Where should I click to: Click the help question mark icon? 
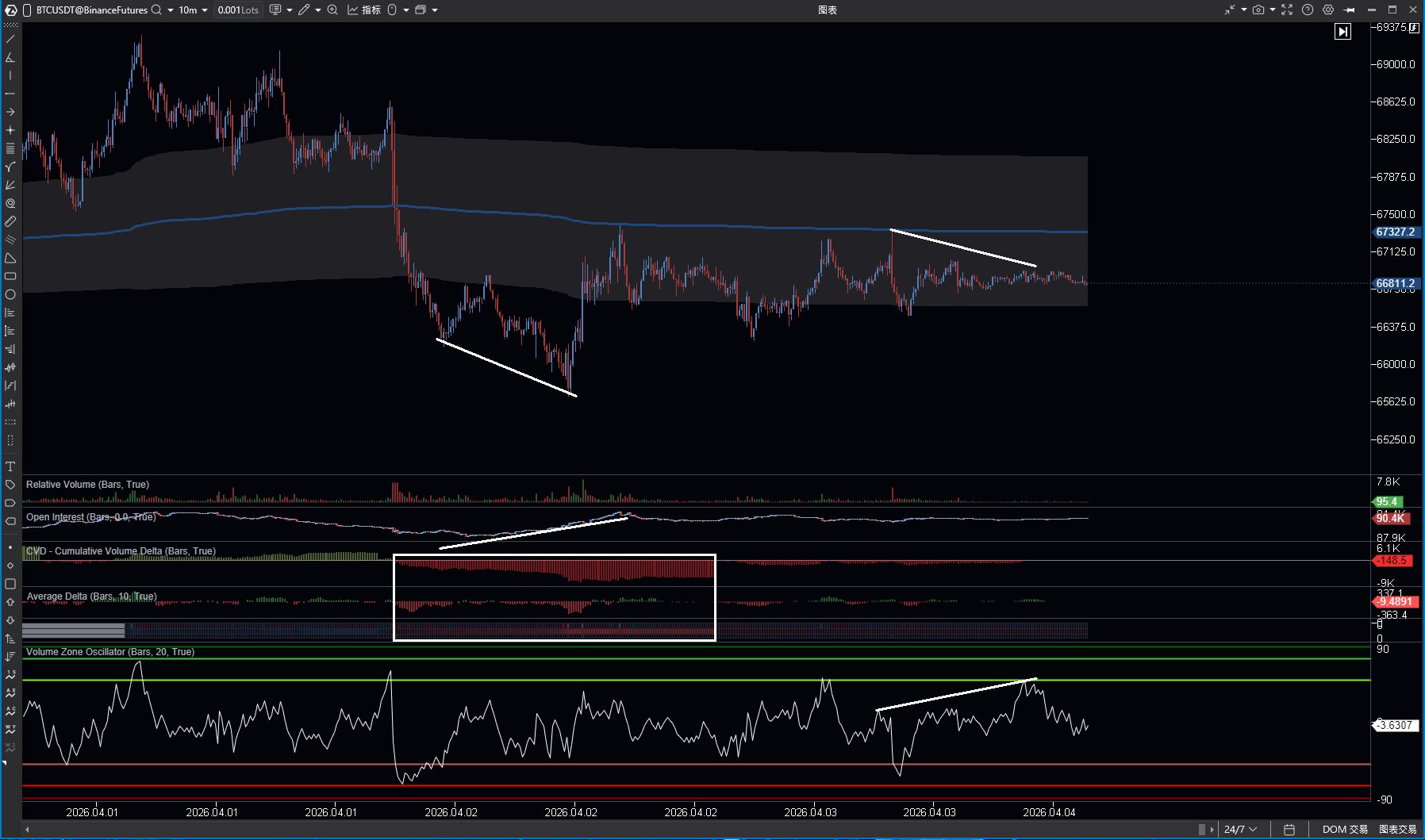1308,10
